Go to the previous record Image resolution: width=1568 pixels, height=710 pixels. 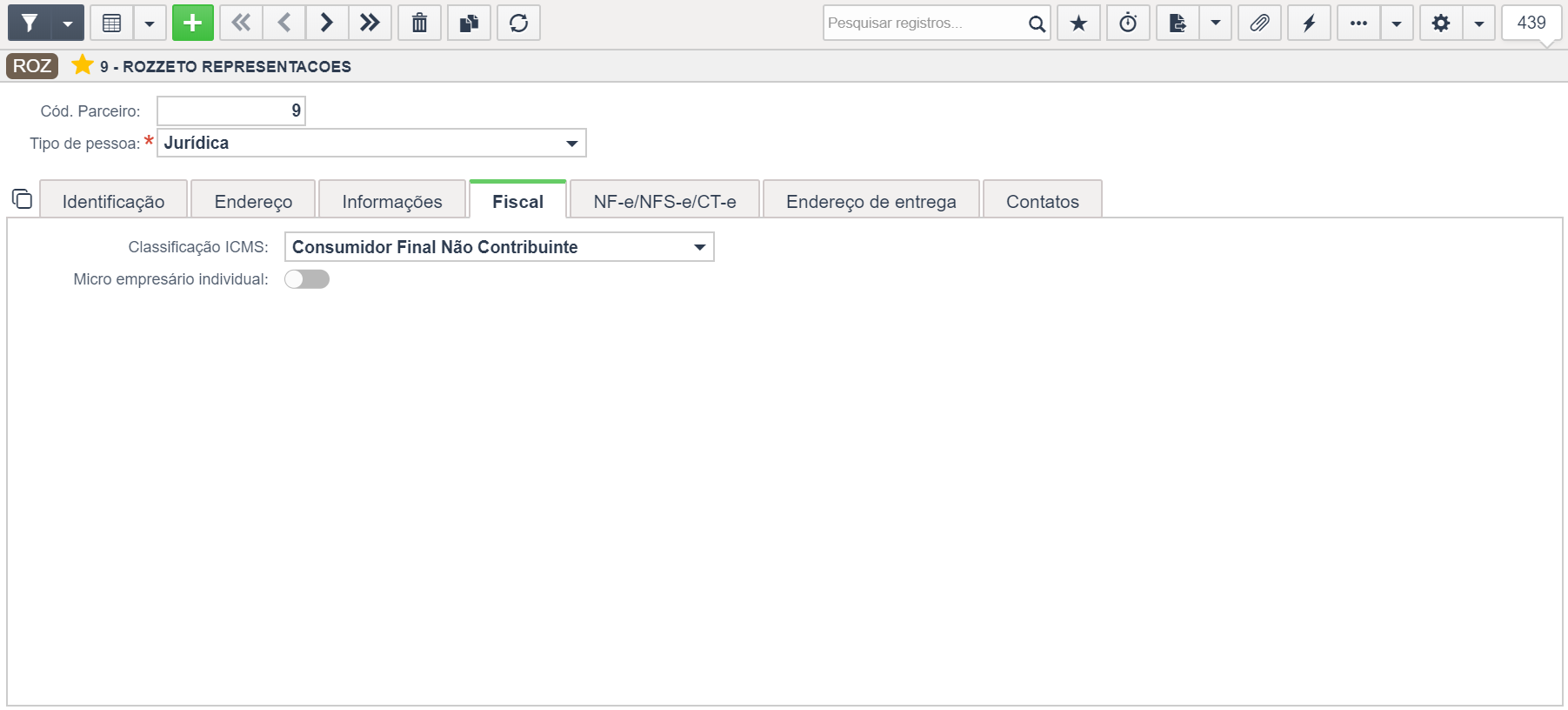tap(284, 23)
